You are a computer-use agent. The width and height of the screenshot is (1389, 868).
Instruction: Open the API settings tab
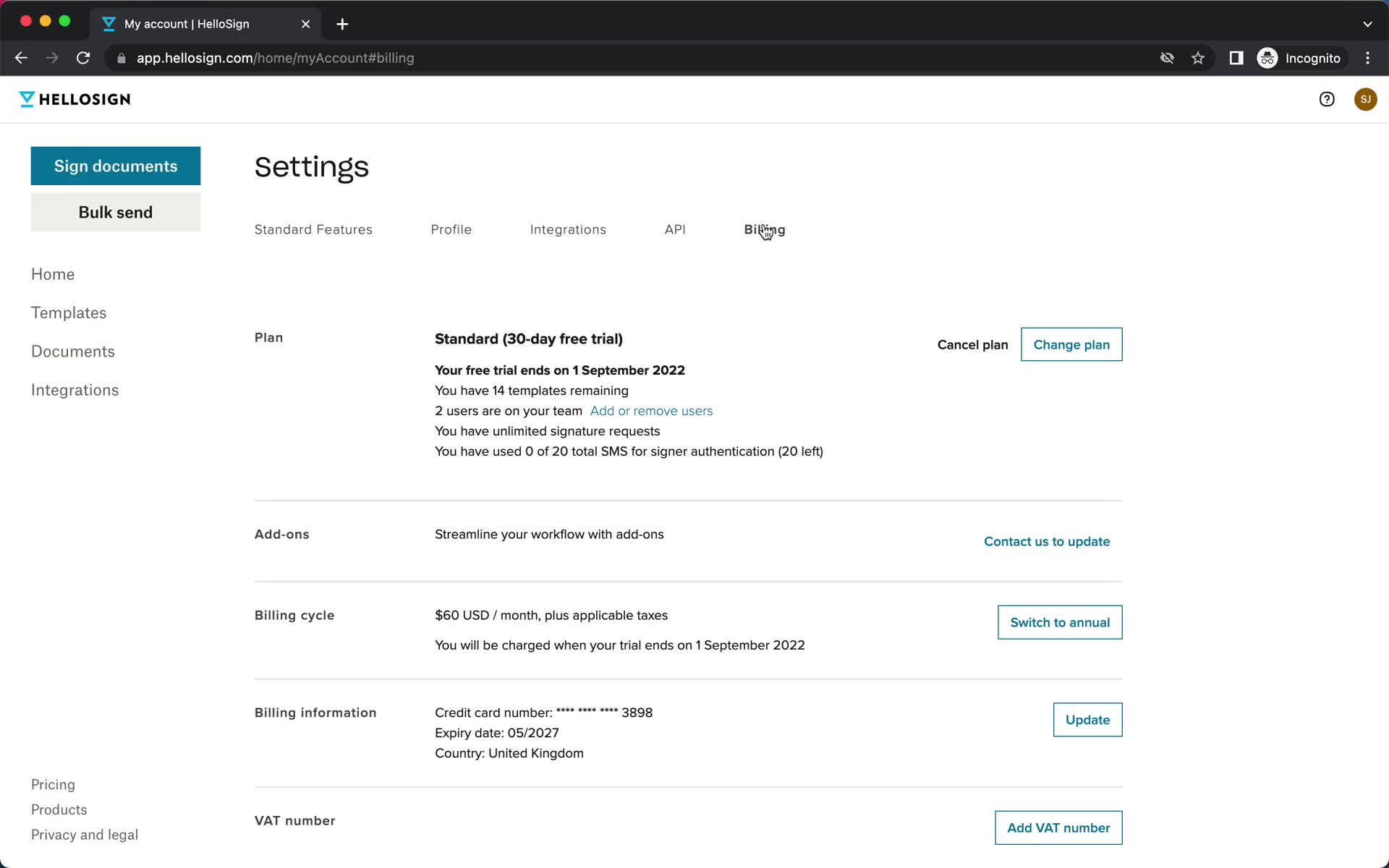coord(674,229)
